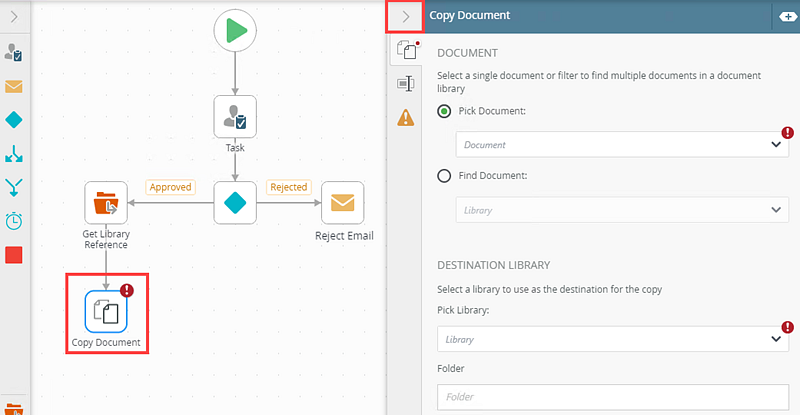The image size is (800, 415).
Task: Select the Reject Email step
Action: [342, 203]
